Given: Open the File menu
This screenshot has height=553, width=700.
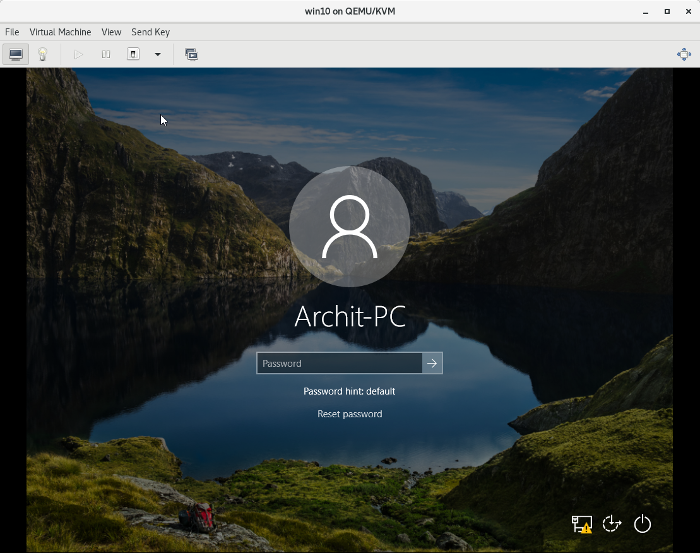Looking at the screenshot, I should (x=12, y=32).
